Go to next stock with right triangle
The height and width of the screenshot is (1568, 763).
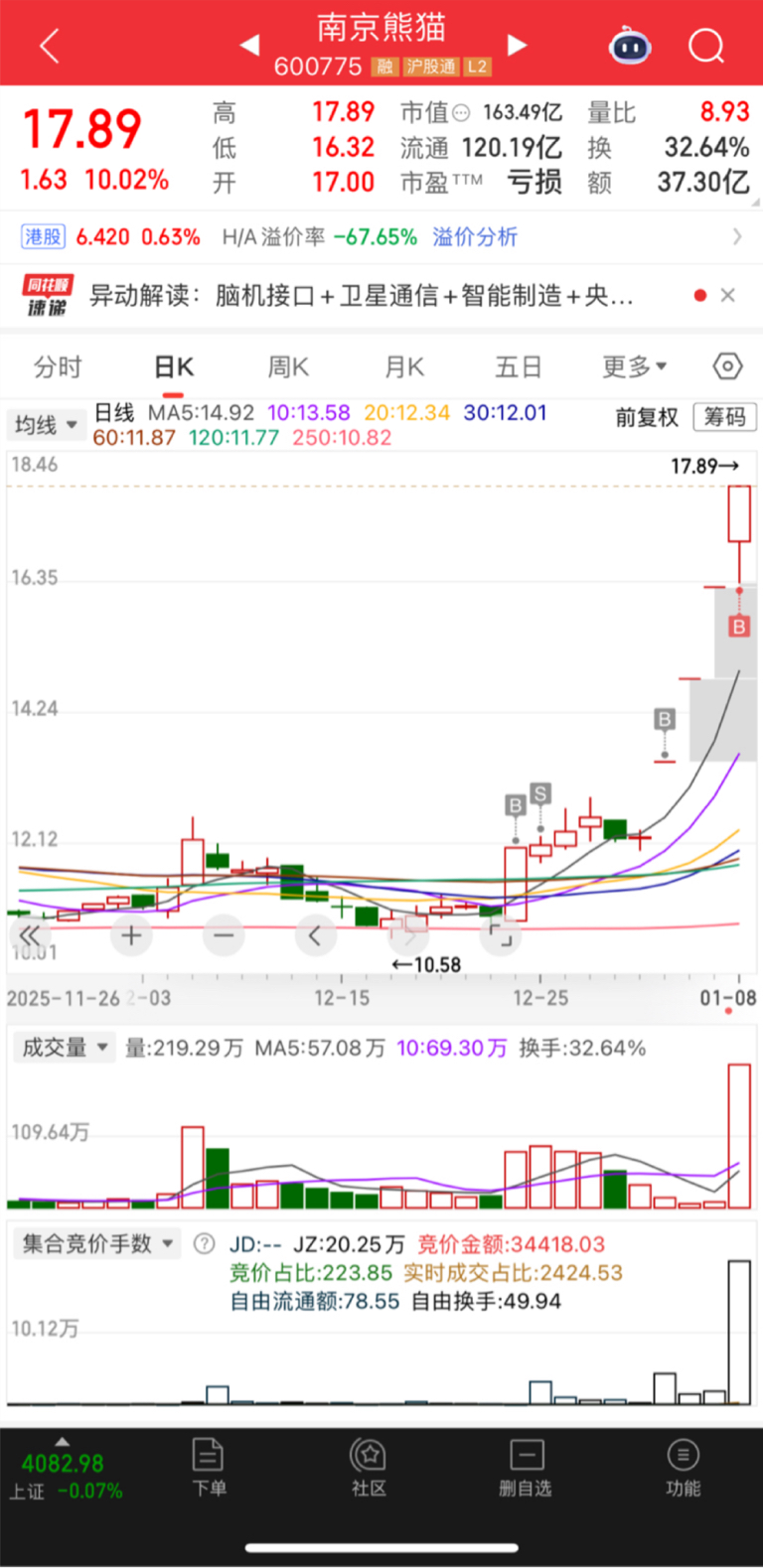516,45
